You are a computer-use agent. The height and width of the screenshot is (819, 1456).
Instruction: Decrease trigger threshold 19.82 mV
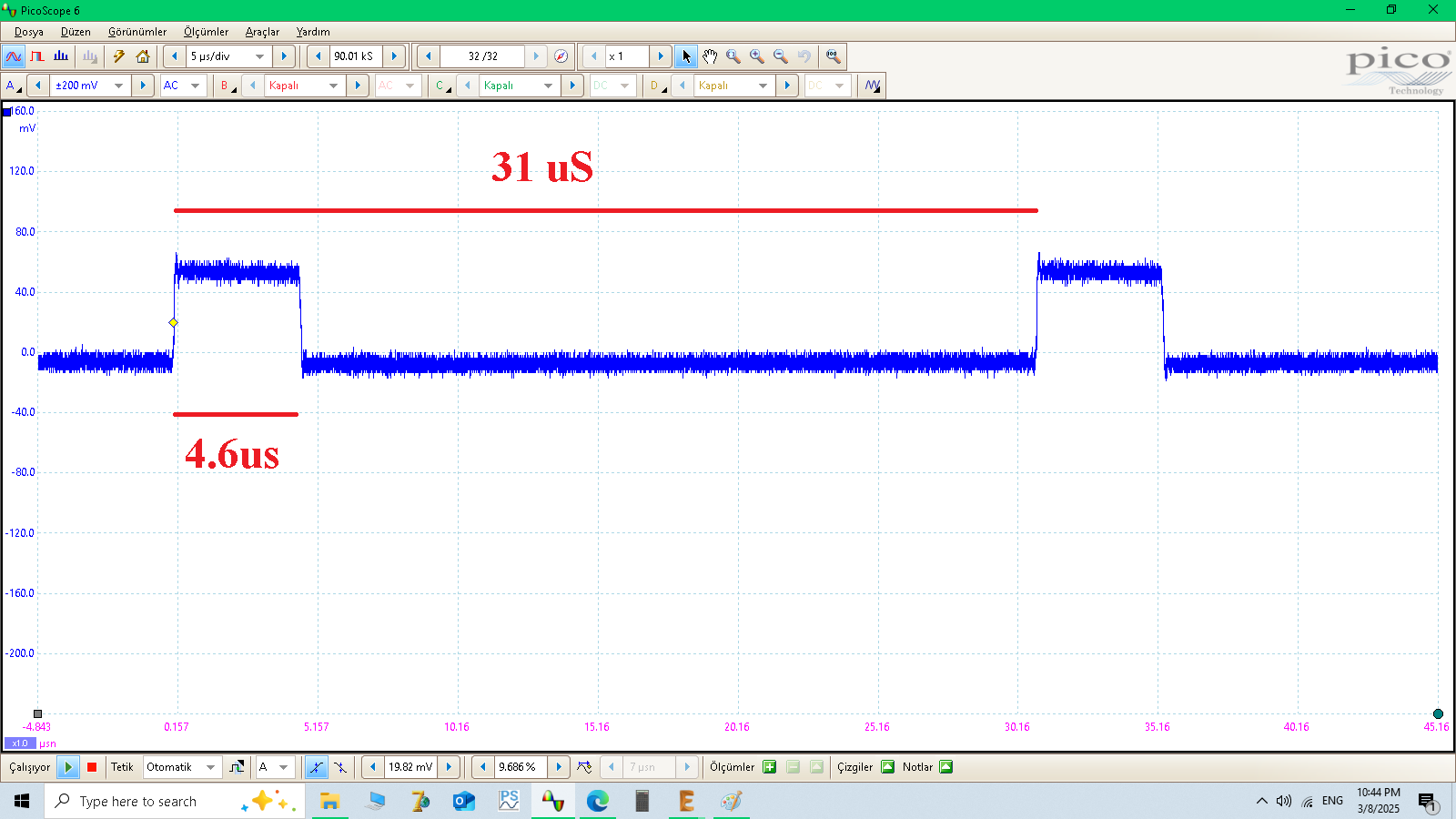coord(373,767)
